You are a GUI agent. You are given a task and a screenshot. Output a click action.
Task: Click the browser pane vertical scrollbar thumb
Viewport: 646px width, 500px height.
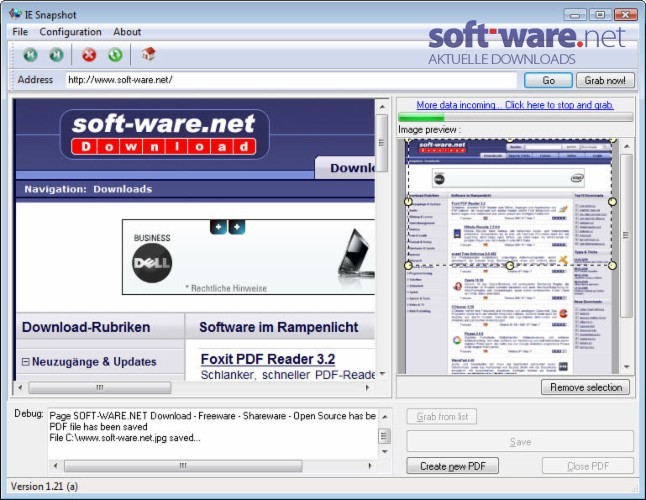coord(382,143)
